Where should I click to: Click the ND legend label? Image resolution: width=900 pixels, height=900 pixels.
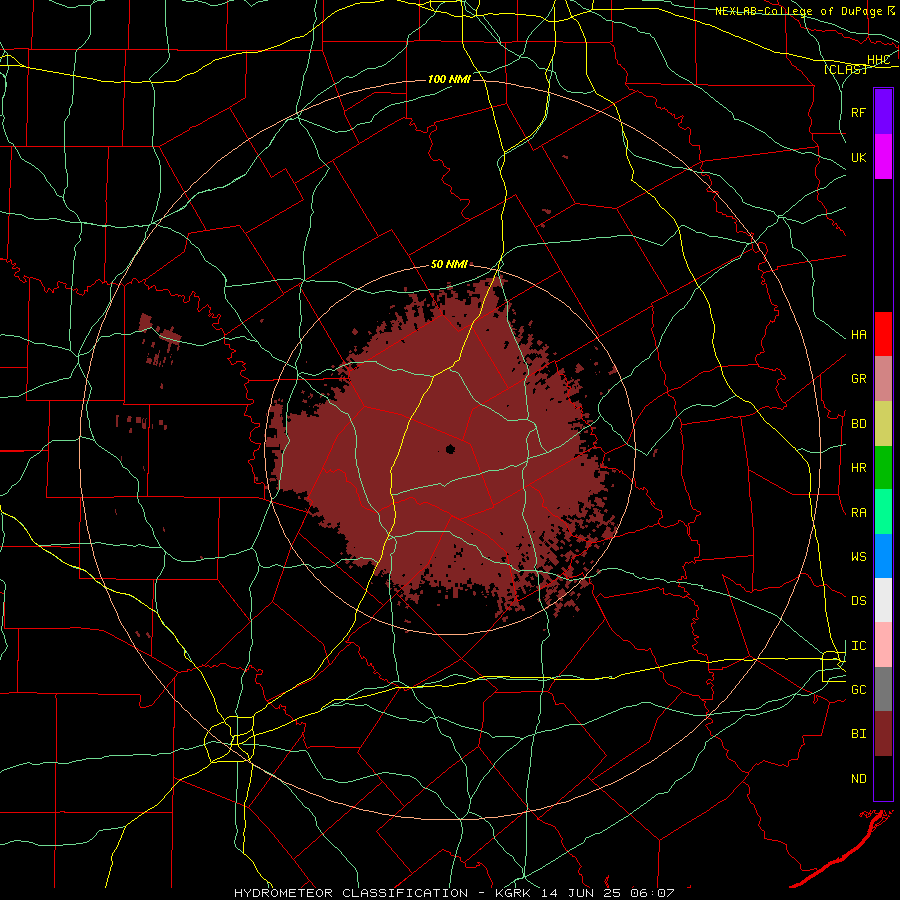pyautogui.click(x=858, y=779)
